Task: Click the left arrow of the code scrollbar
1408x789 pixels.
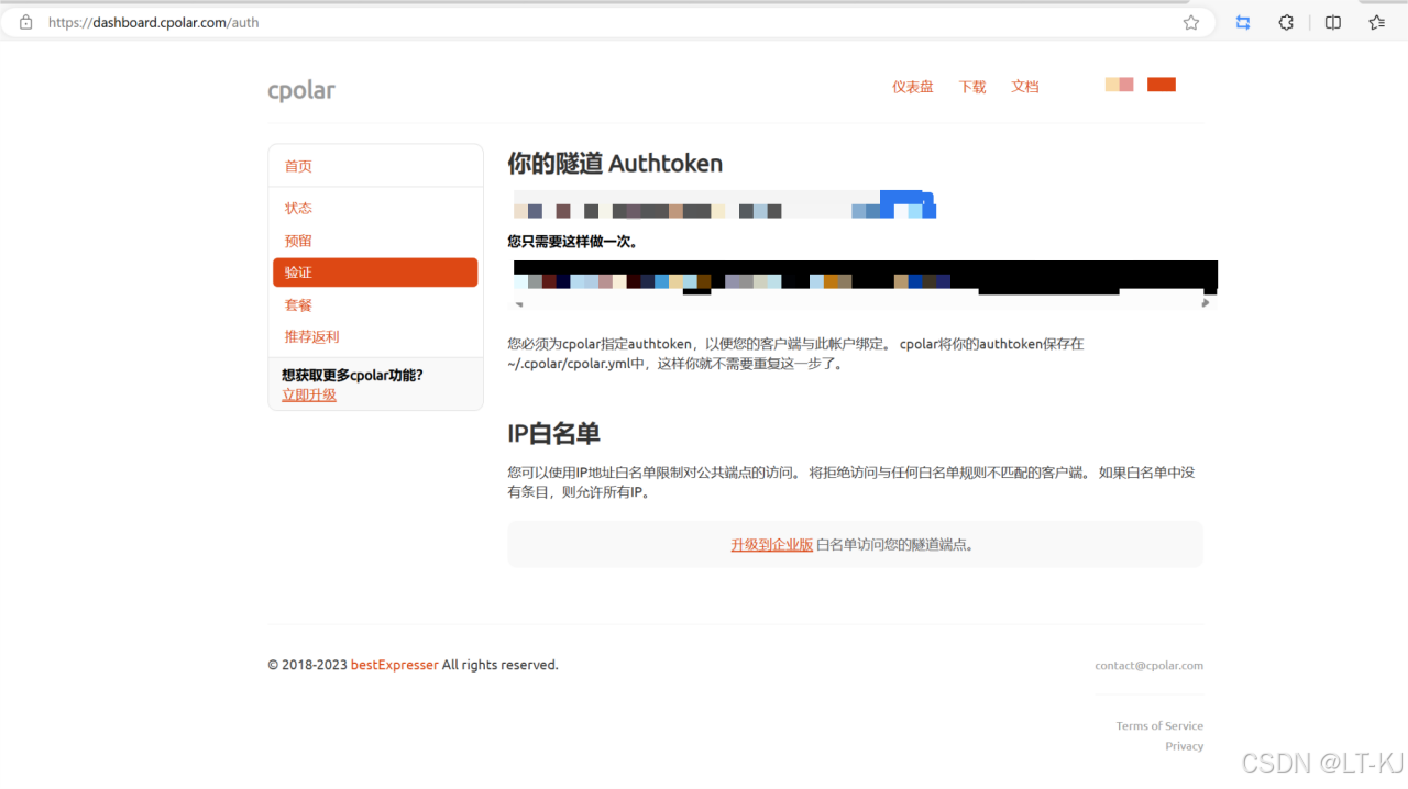Action: pos(519,303)
